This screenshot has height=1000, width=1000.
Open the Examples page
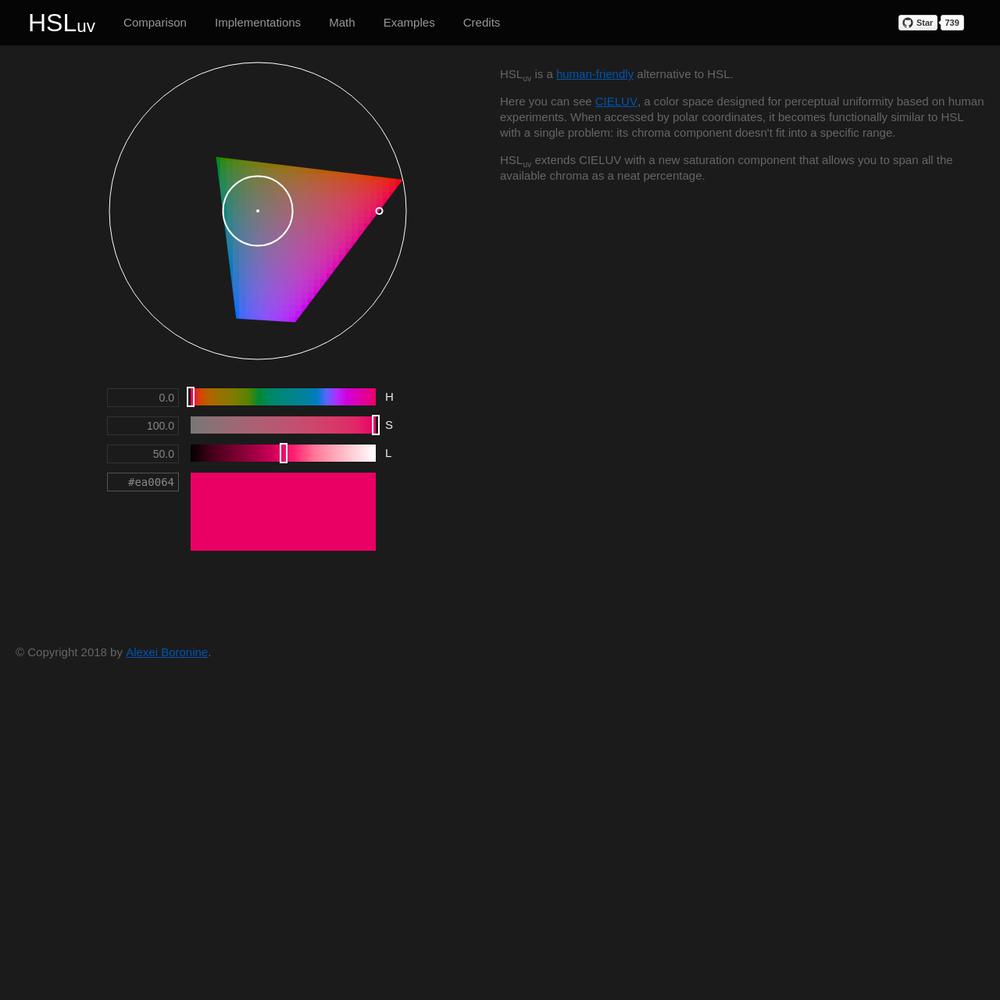click(x=409, y=22)
